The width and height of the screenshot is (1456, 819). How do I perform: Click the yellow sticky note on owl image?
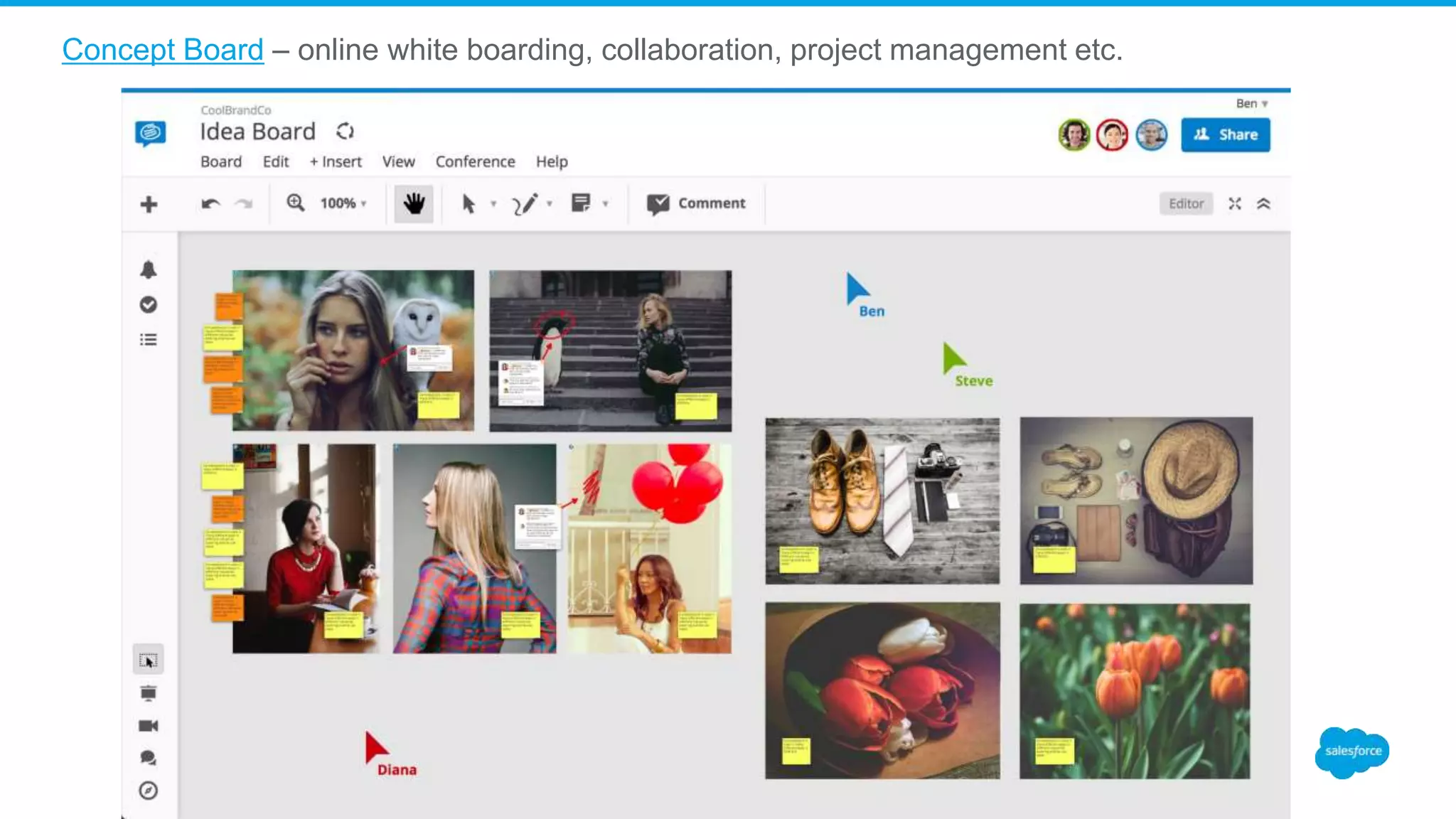[x=438, y=405]
